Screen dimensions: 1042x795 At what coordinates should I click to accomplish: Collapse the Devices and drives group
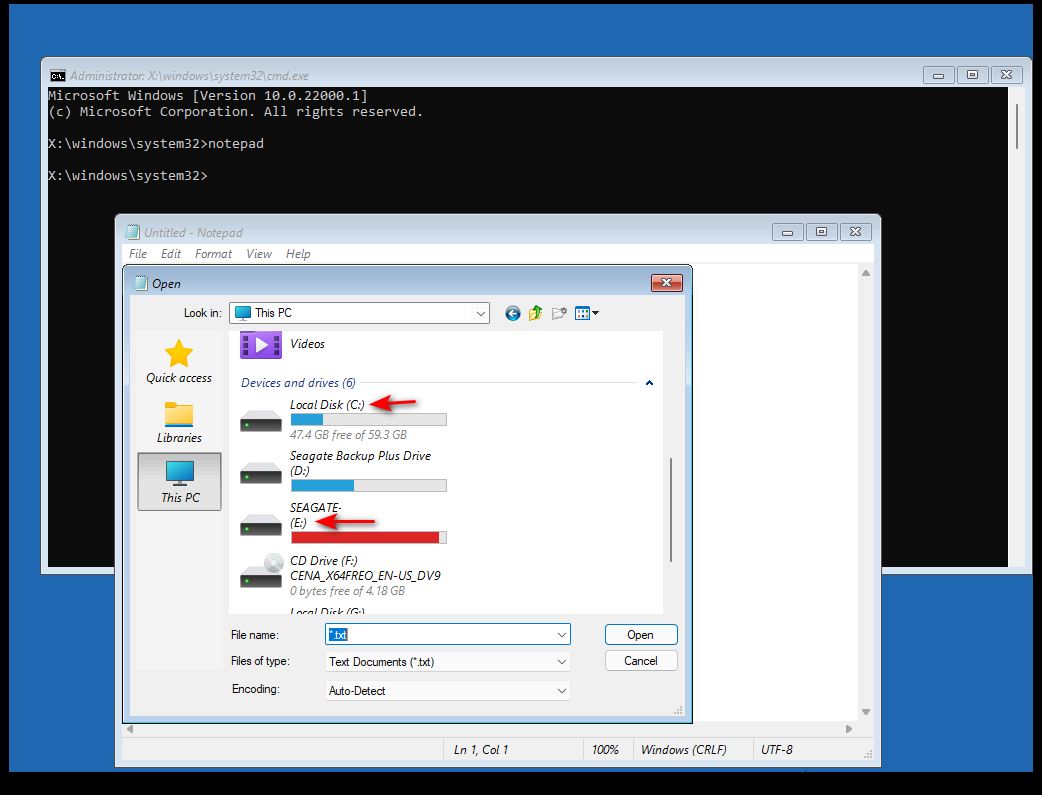[x=649, y=383]
